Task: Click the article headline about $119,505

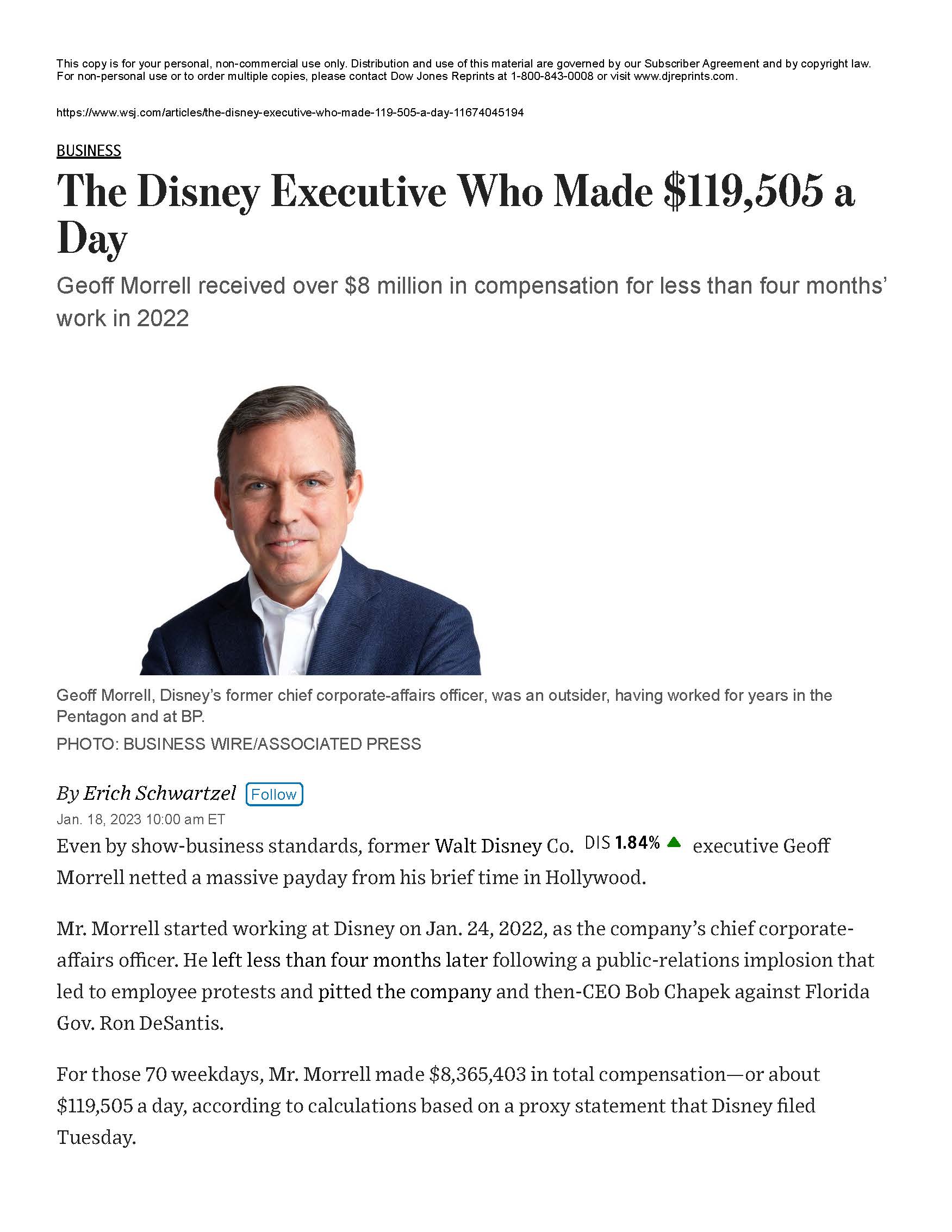Action: pos(455,214)
